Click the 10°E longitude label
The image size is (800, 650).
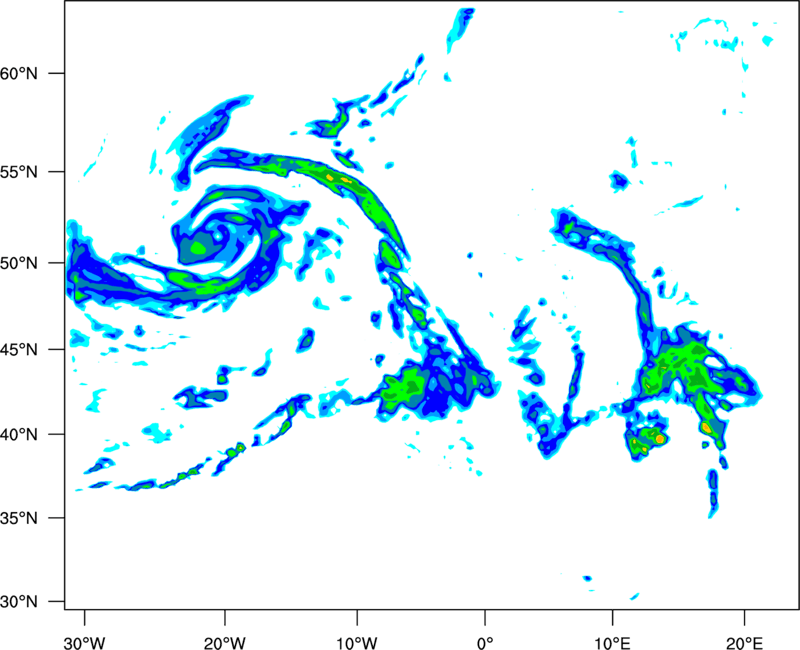point(612,643)
